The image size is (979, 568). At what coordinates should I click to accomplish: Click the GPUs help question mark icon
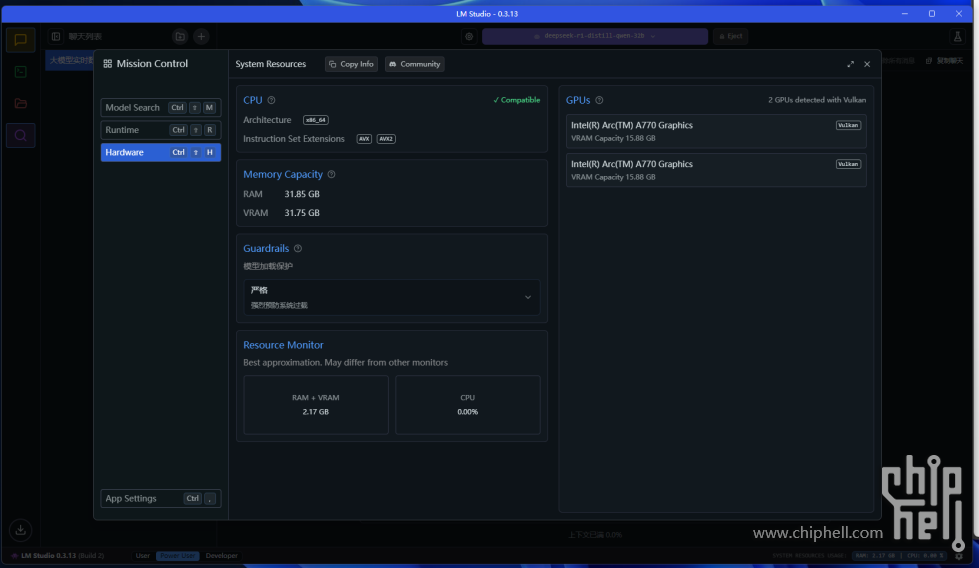(x=599, y=100)
